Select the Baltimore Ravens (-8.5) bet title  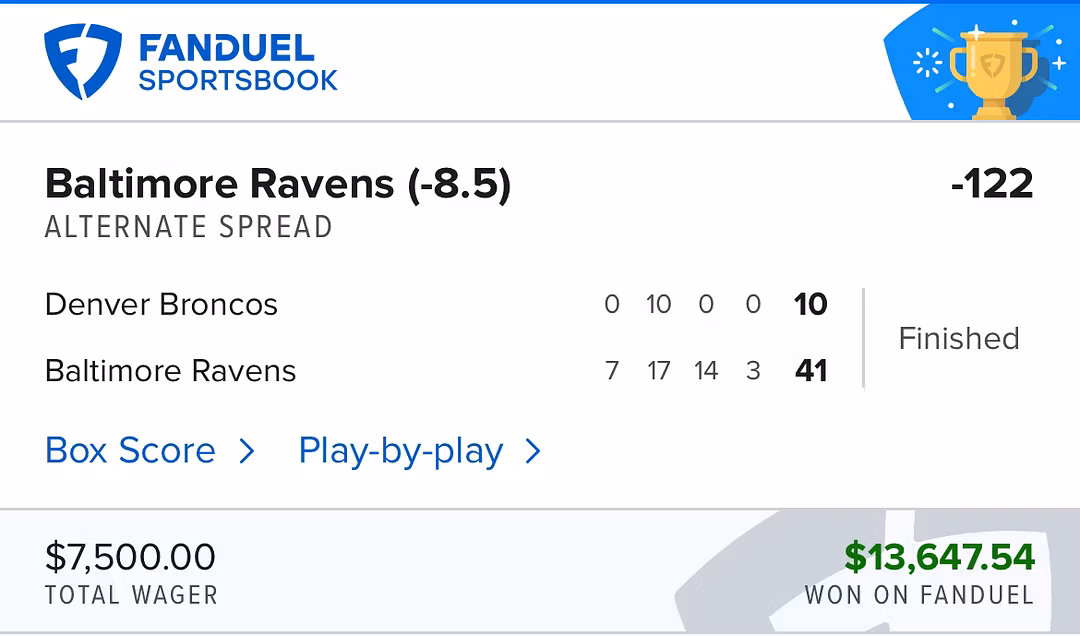278,185
